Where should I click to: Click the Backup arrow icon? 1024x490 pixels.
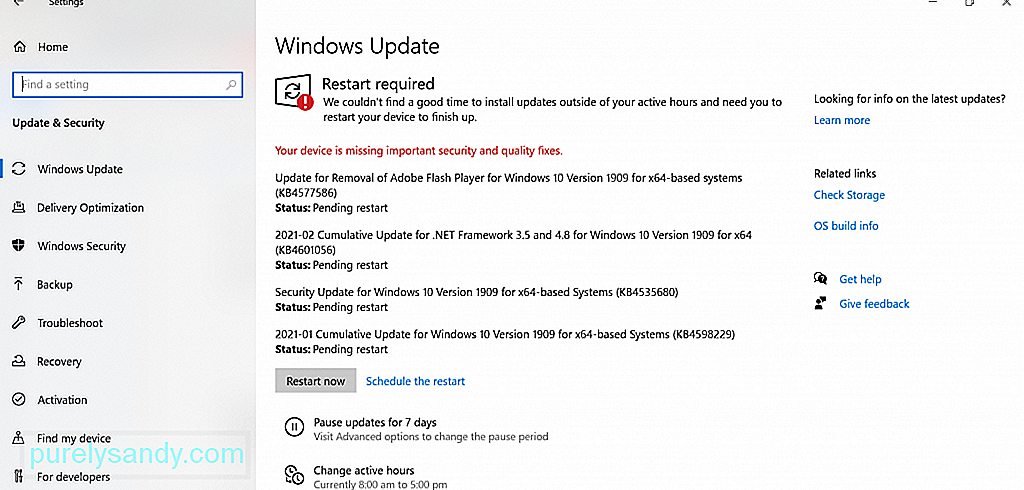tap(19, 285)
